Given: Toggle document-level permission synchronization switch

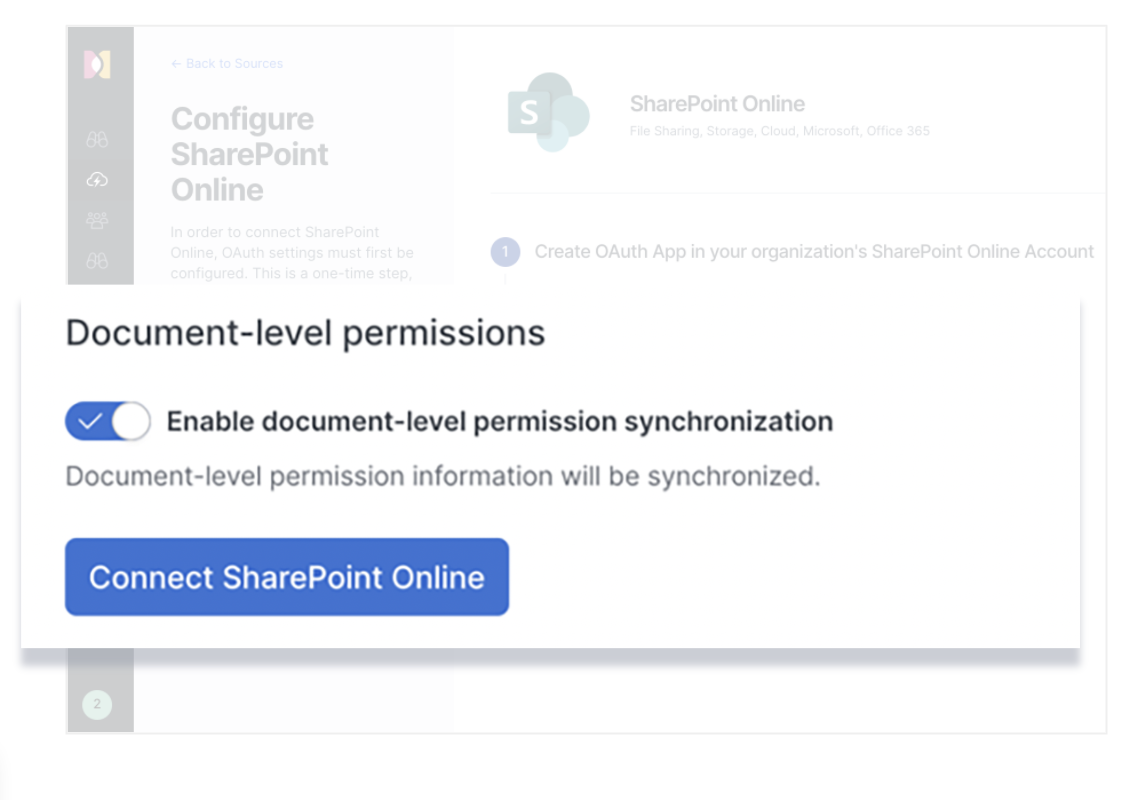Looking at the screenshot, I should pyautogui.click(x=108, y=421).
